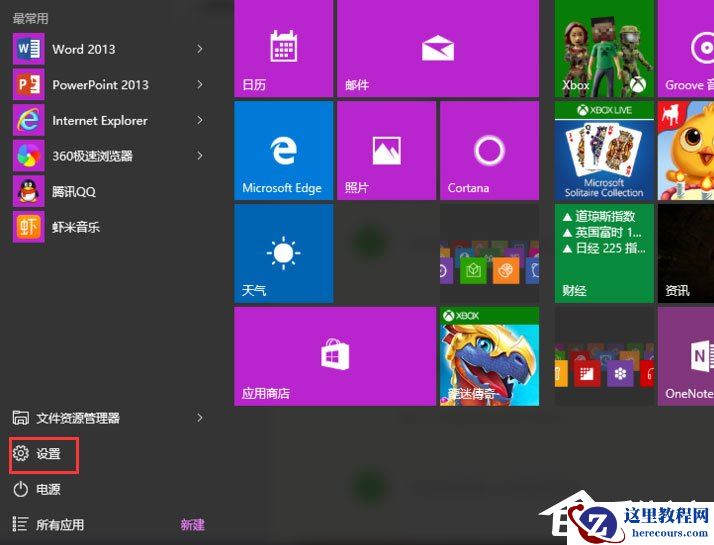Click the 道琼斯指数 line in the finance tile

(x=599, y=216)
